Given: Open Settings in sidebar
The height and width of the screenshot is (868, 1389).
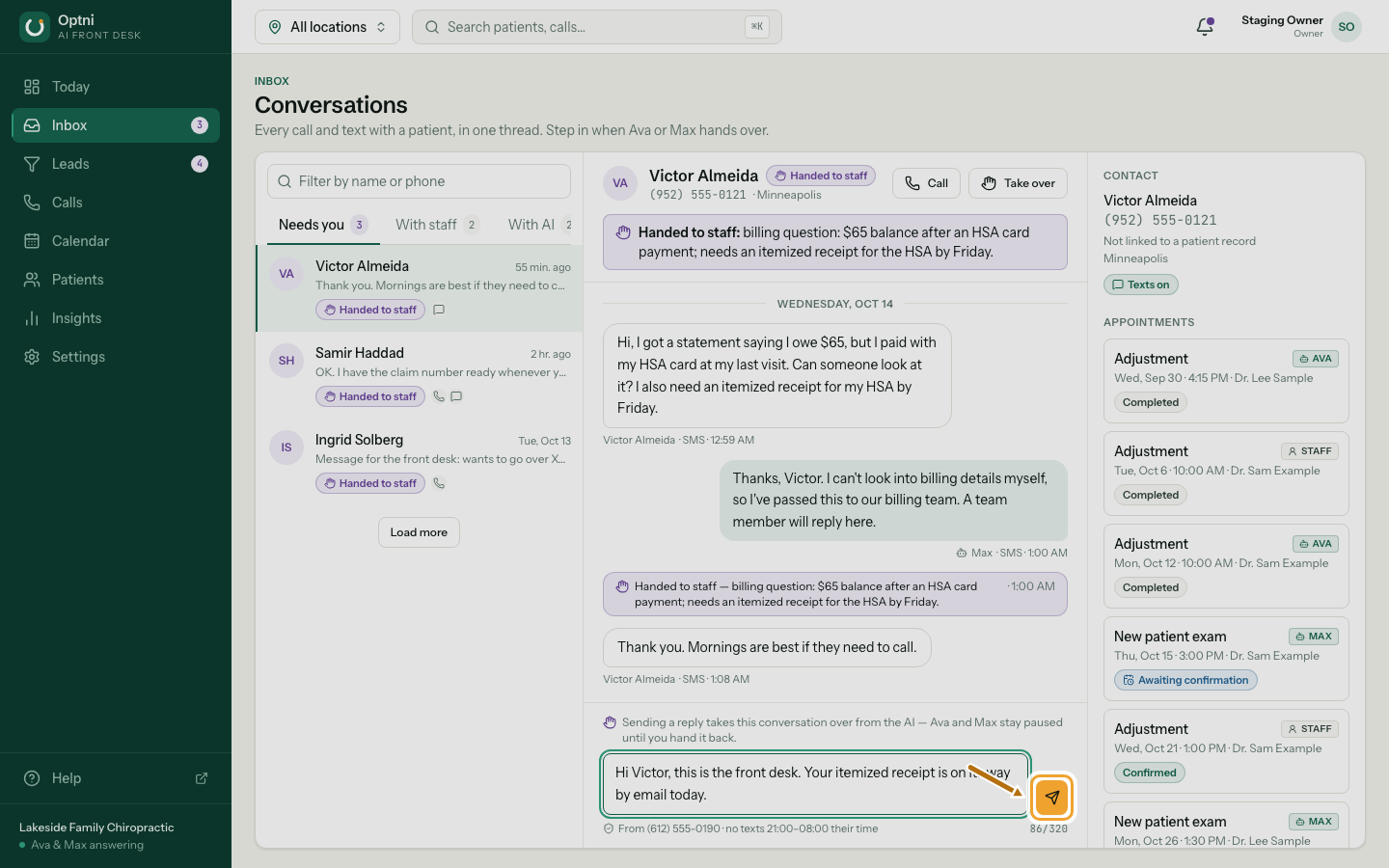Looking at the screenshot, I should tap(116, 357).
